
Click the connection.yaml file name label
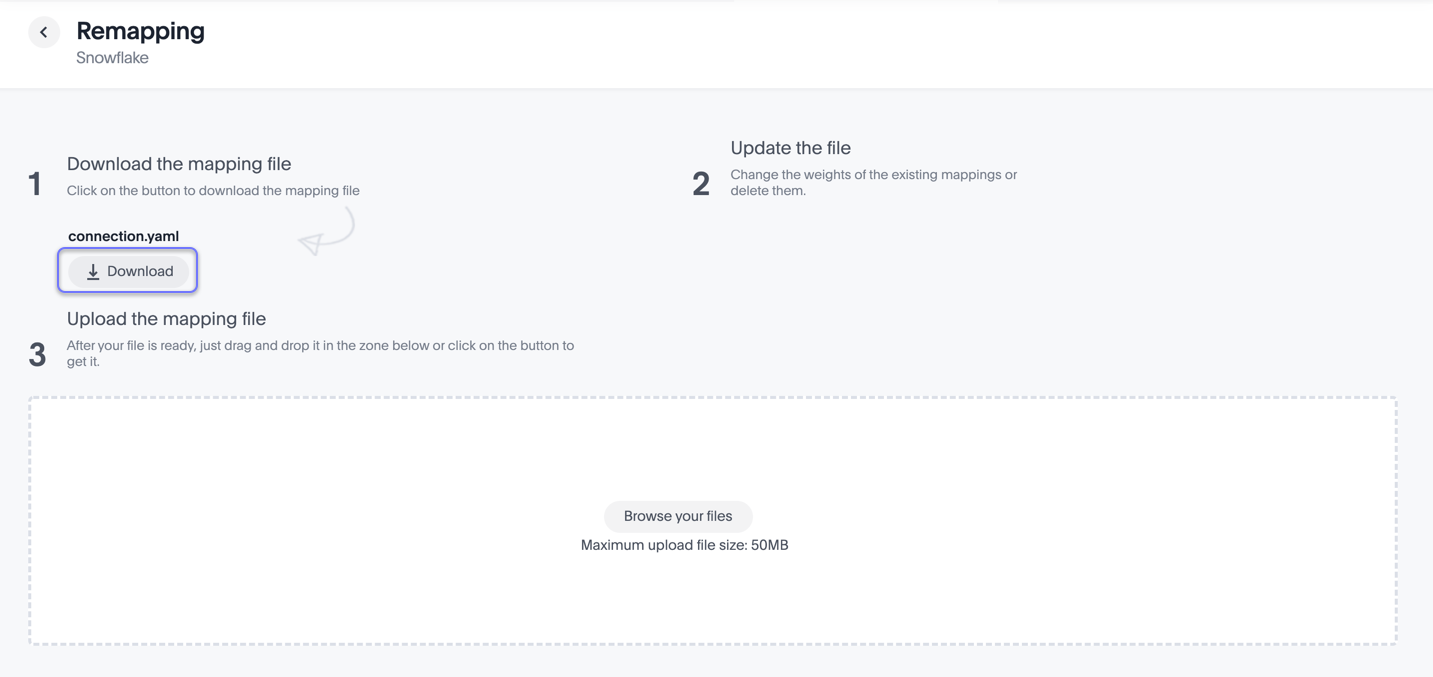[123, 236]
